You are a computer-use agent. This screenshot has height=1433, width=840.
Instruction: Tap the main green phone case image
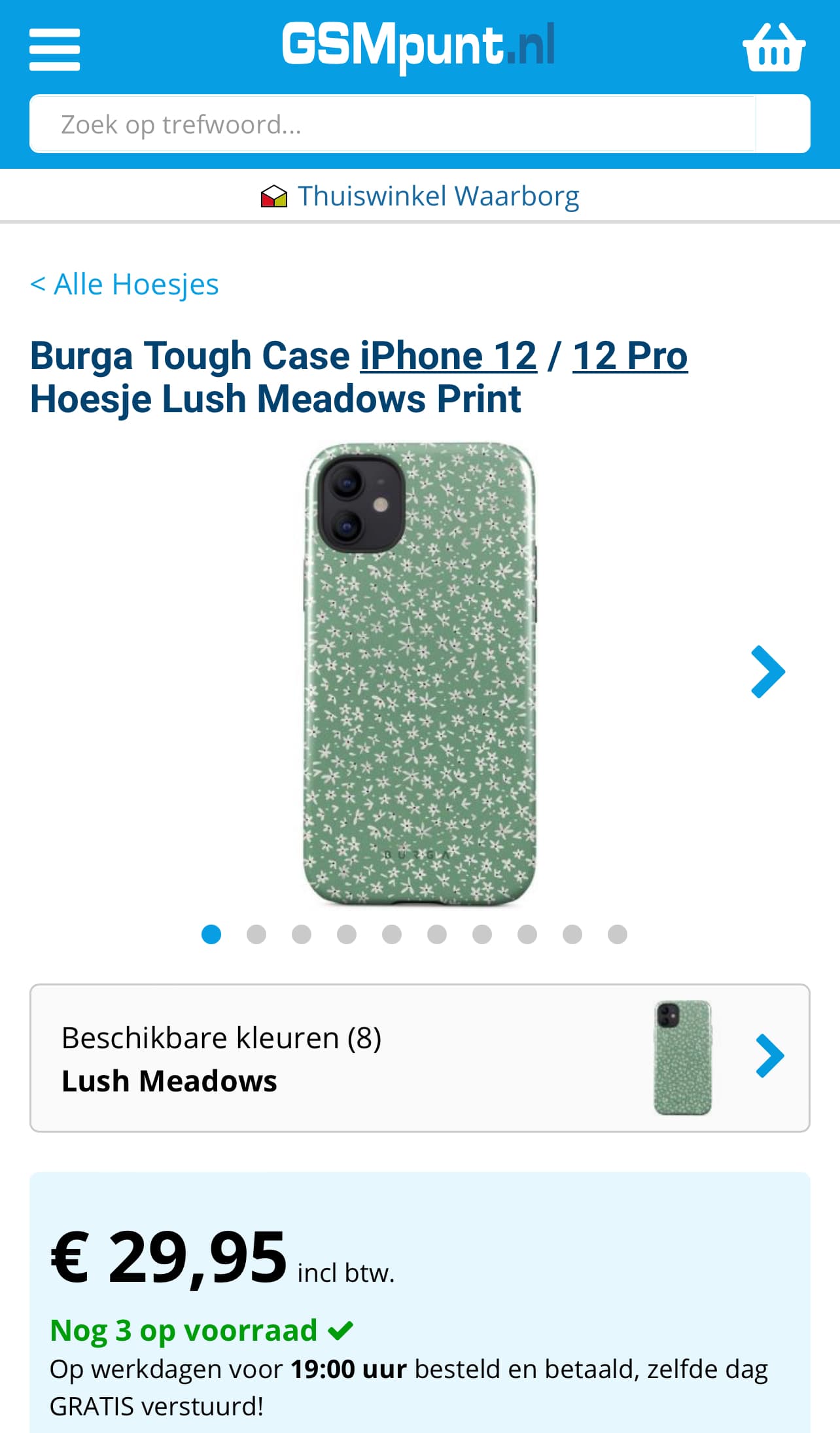420,674
